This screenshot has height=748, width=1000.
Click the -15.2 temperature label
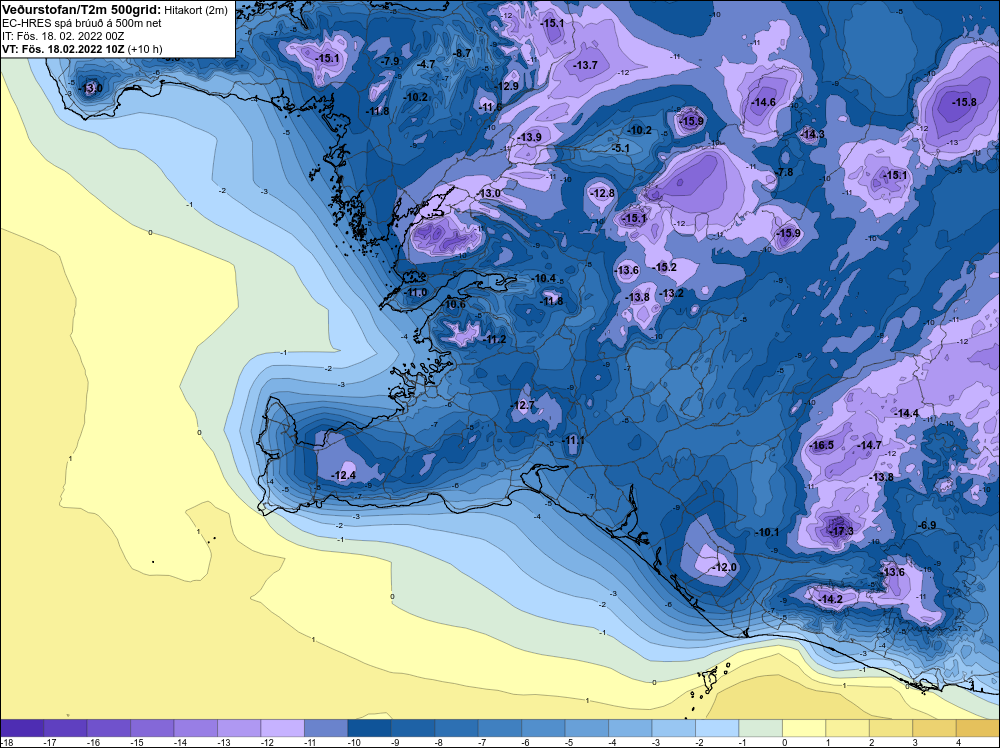664,267
